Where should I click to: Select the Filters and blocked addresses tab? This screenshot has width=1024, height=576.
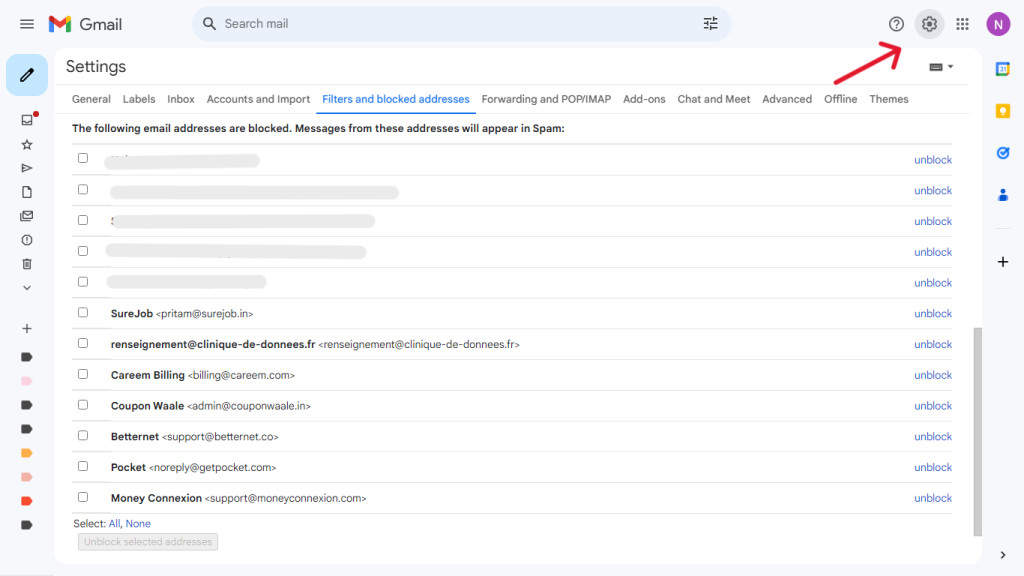(396, 99)
